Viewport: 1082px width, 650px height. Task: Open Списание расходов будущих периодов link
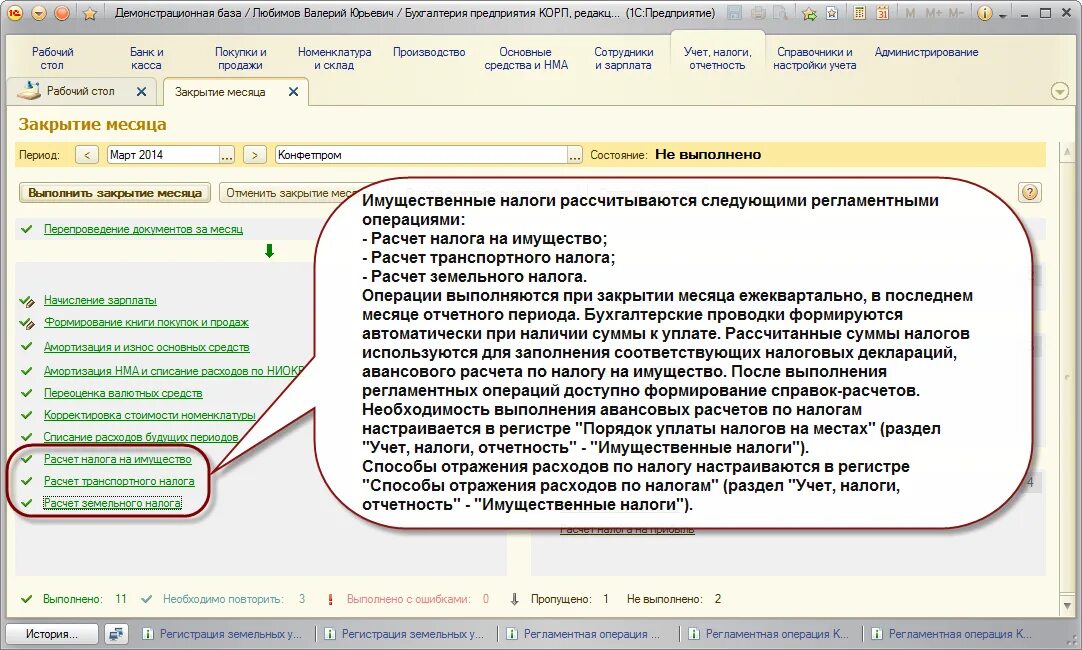coord(141,437)
